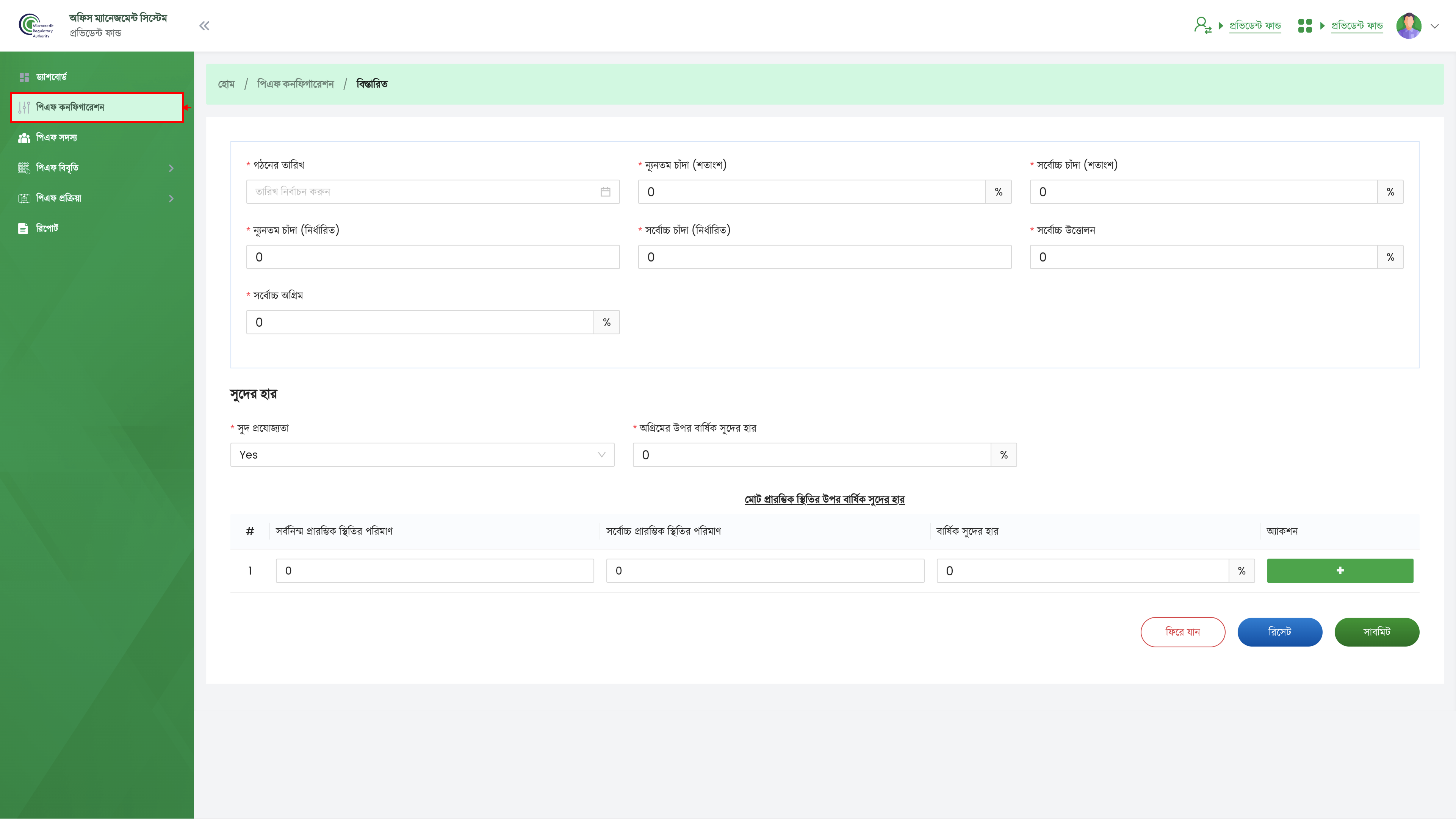Go to হোম breadcrumb link
This screenshot has width=1456, height=819.
point(226,84)
